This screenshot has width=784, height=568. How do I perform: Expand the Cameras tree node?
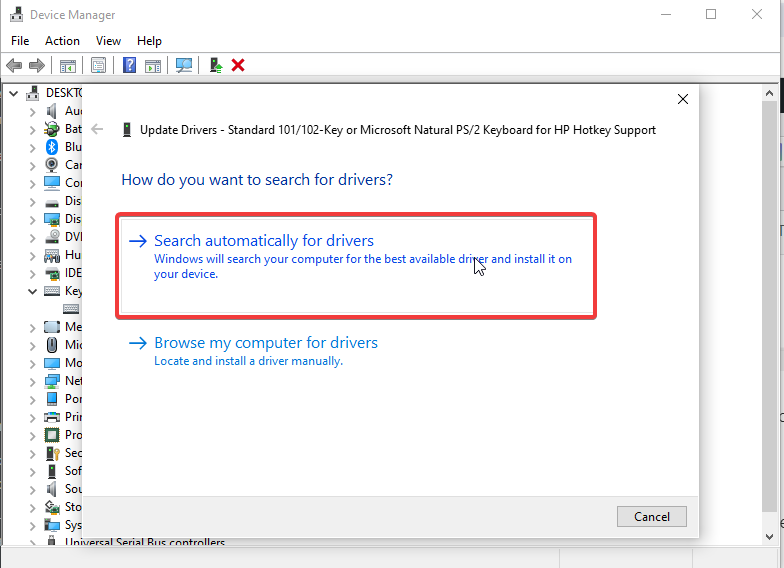pyautogui.click(x=32, y=166)
